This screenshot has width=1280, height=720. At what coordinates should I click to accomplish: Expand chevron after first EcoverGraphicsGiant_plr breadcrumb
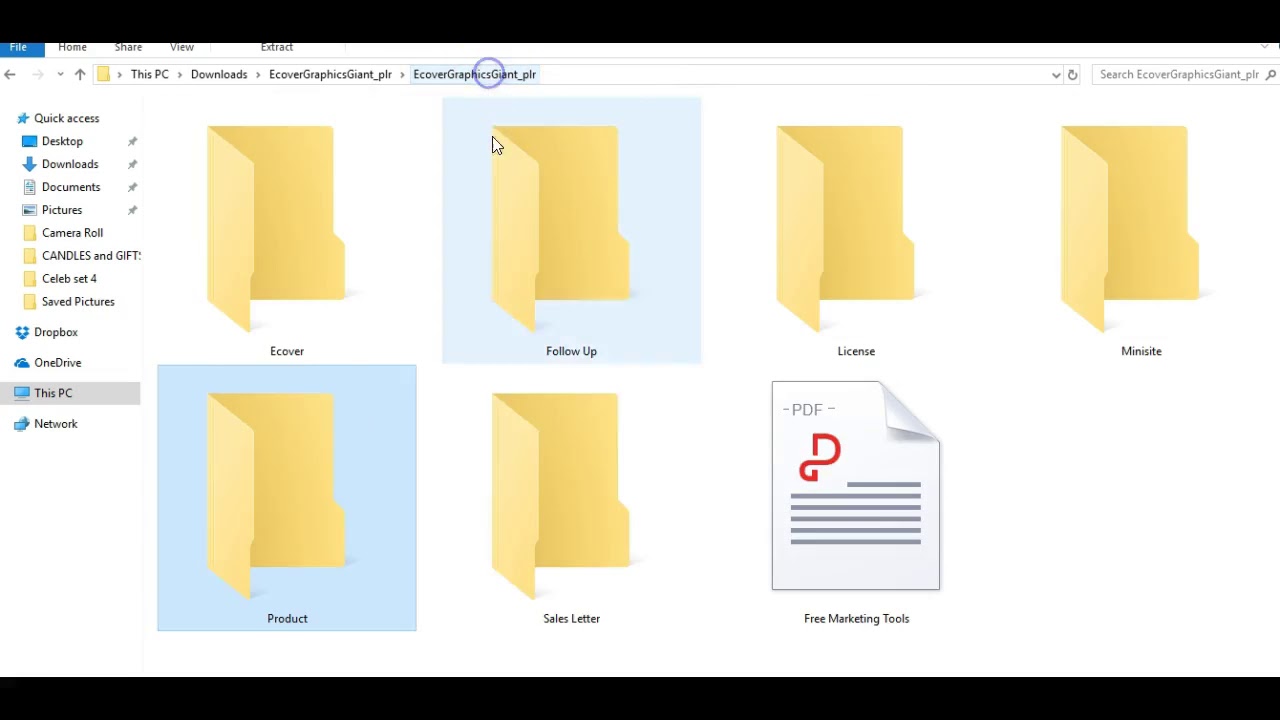click(x=402, y=74)
